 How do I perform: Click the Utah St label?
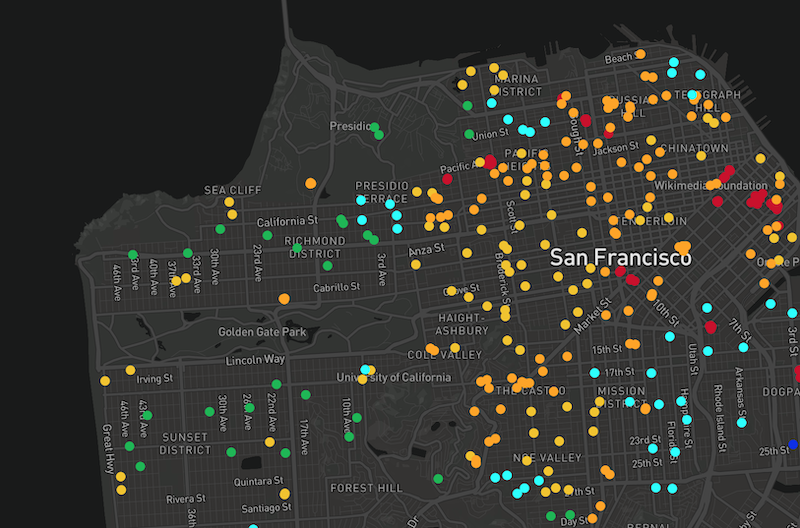692,360
